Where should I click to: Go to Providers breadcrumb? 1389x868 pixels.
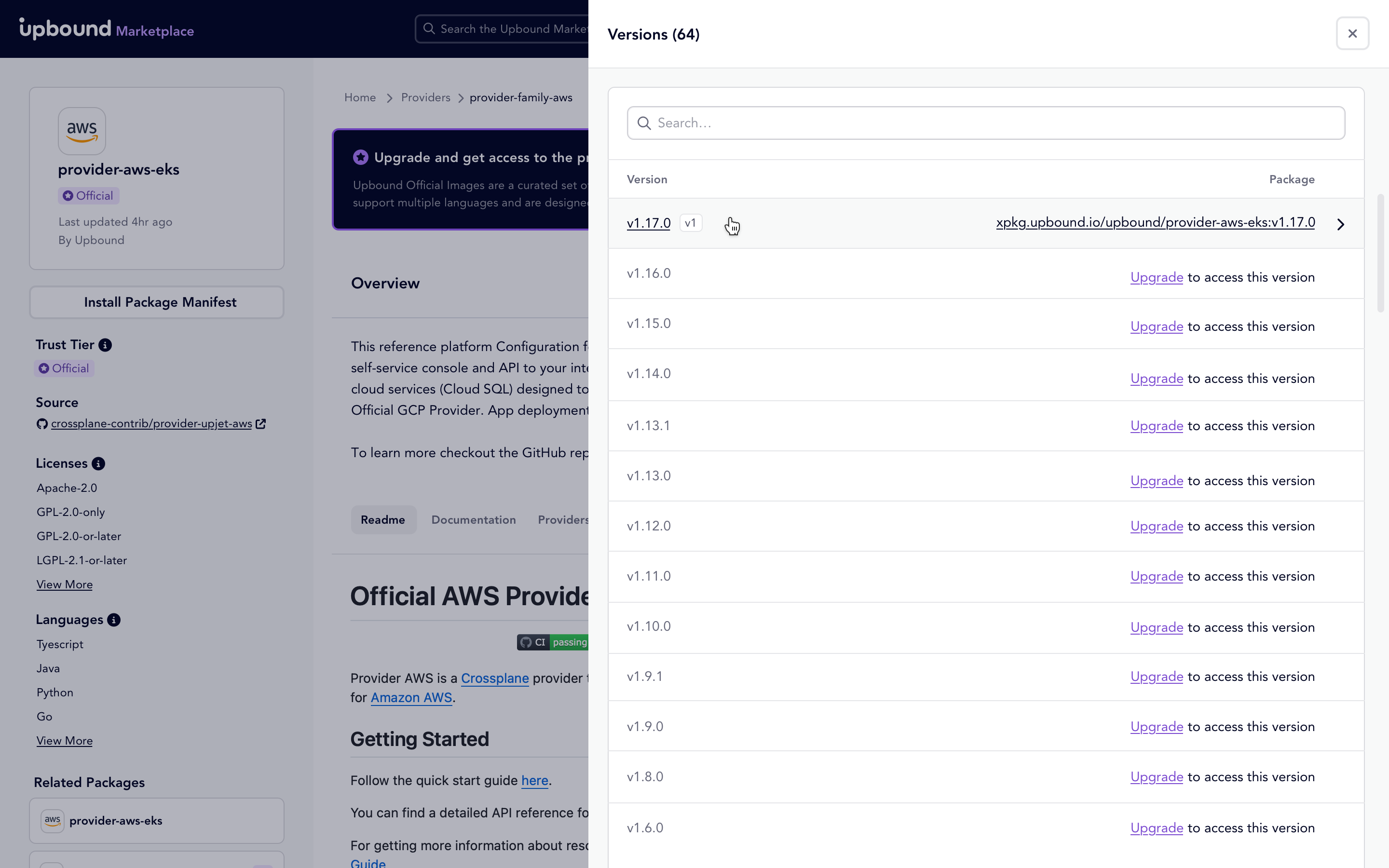pyautogui.click(x=425, y=97)
